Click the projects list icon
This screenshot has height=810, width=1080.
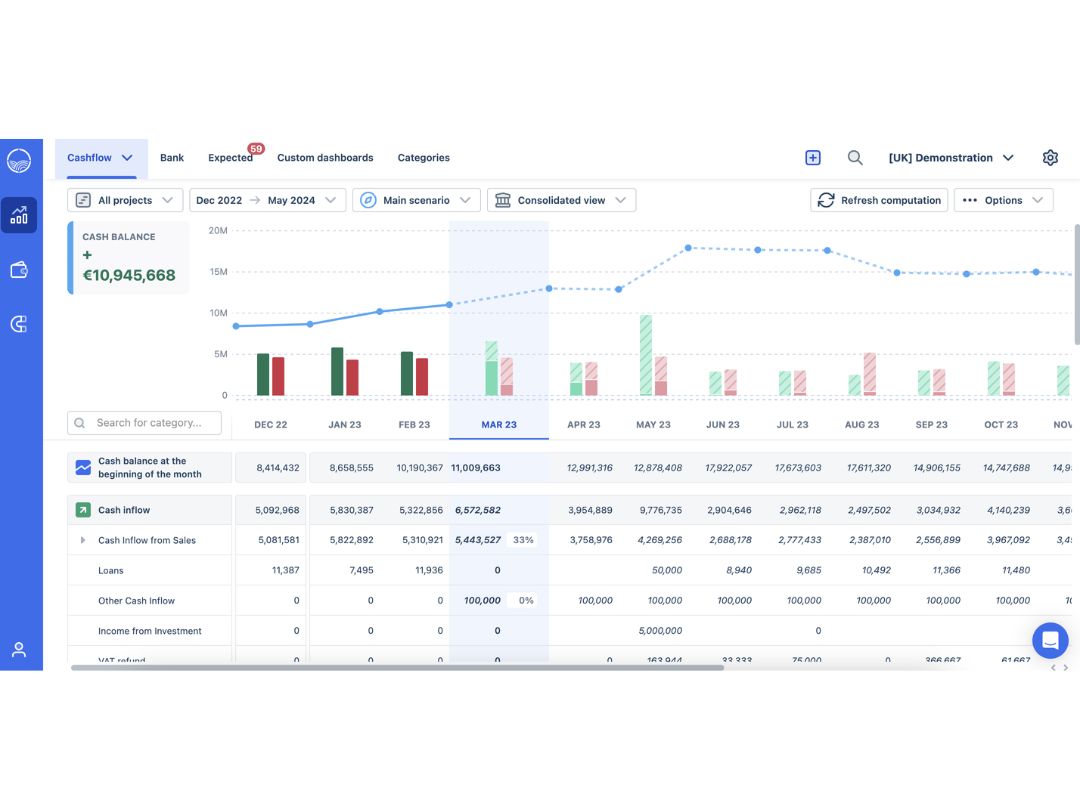pos(83,200)
